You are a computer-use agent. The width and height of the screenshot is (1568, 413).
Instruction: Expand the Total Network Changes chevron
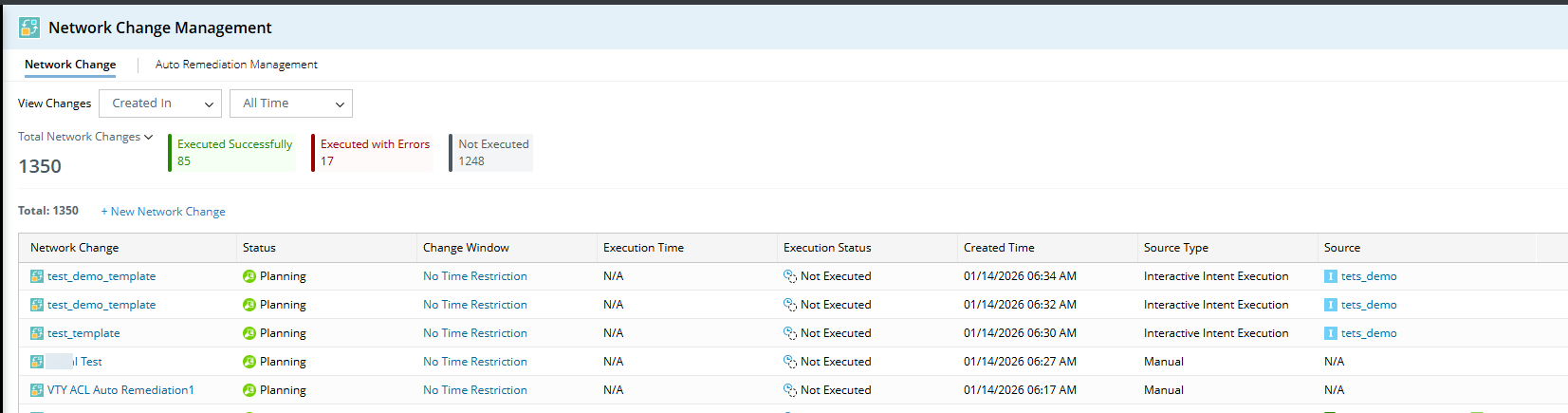pyautogui.click(x=148, y=137)
